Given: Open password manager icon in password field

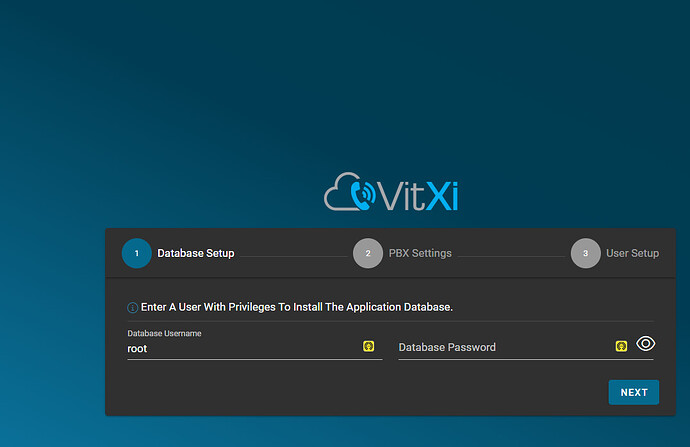Looking at the screenshot, I should coord(621,346).
